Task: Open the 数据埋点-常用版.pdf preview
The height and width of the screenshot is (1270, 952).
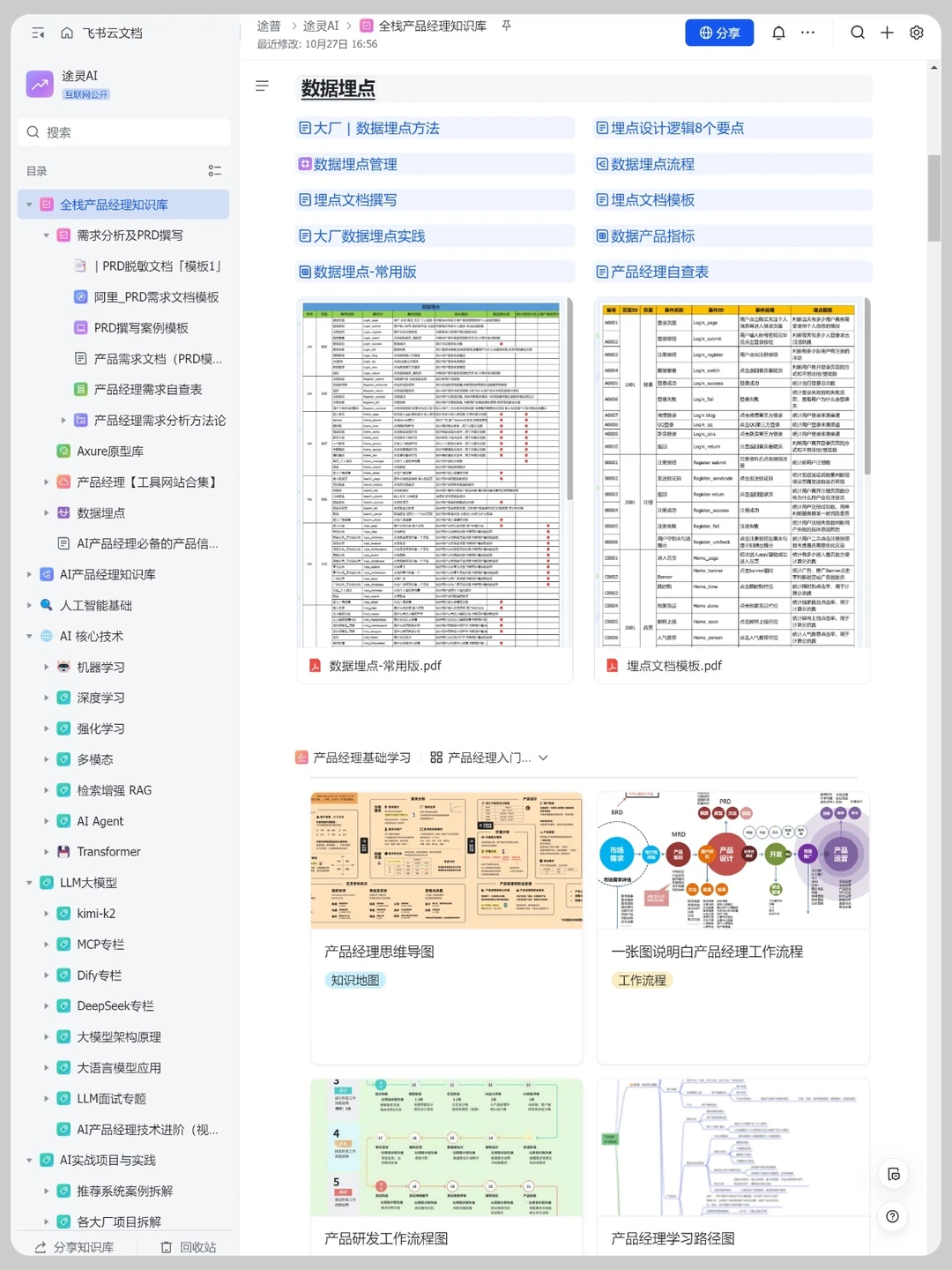Action: click(433, 474)
